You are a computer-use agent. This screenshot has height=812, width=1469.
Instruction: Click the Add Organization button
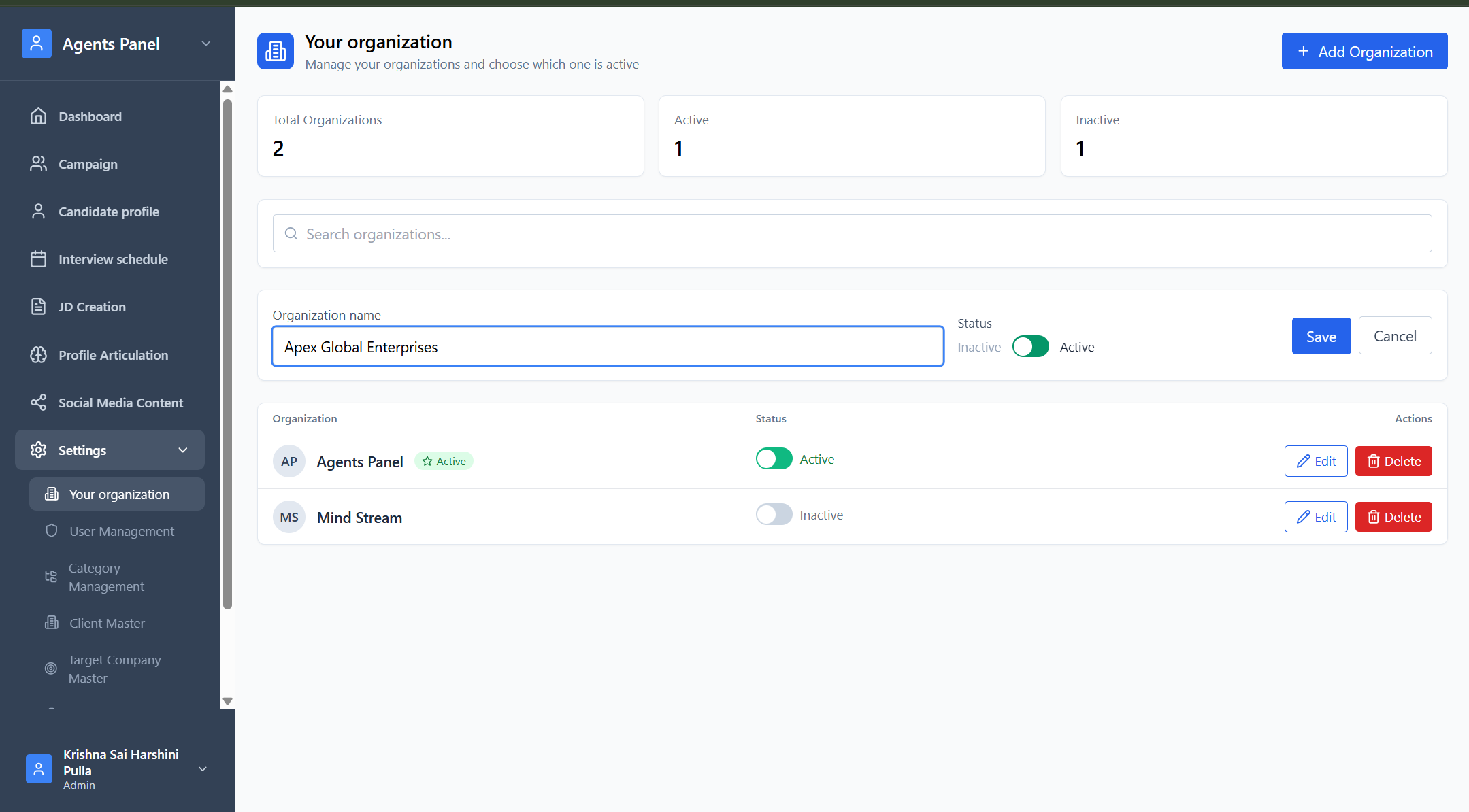pos(1364,52)
